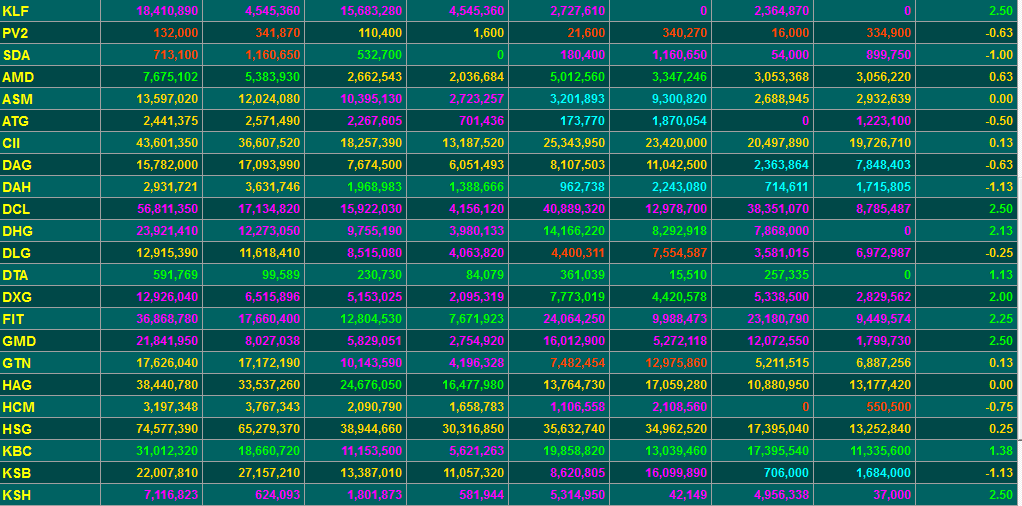Viewport: 1022px width, 506px height.
Task: Pick the GTN ticker symbol
Action: pyautogui.click(x=16, y=364)
